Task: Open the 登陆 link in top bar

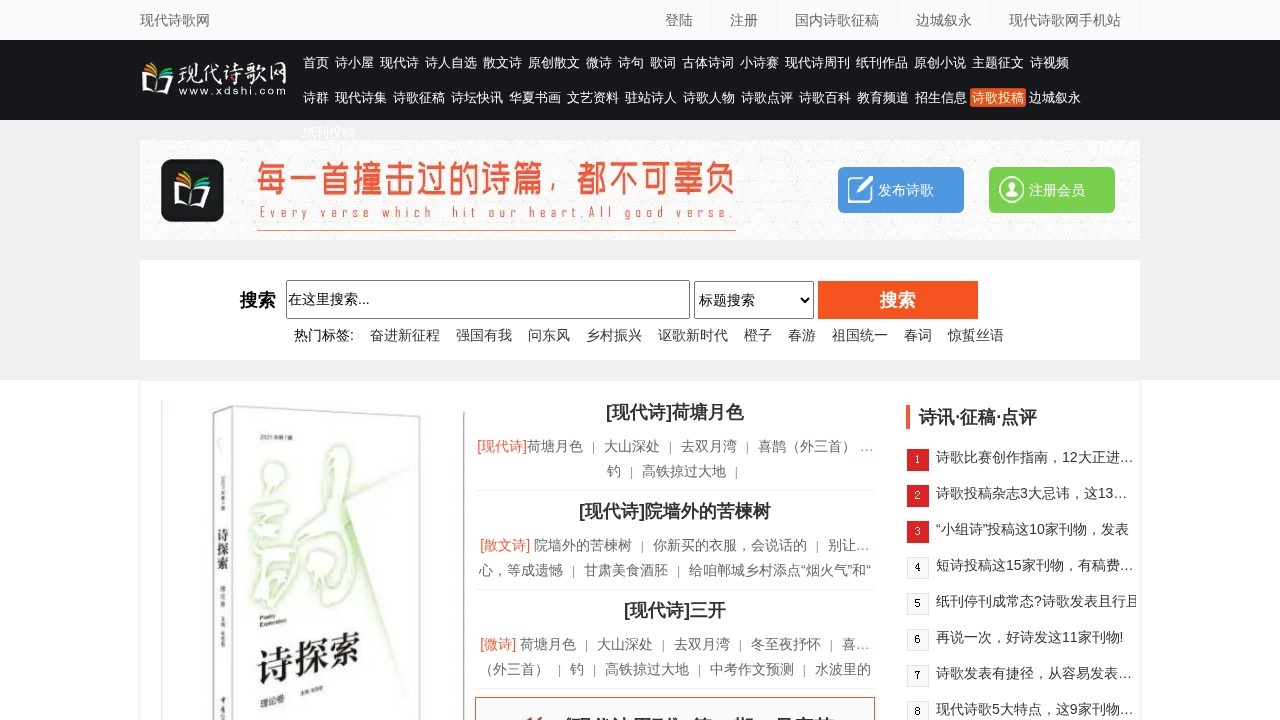Action: click(679, 20)
